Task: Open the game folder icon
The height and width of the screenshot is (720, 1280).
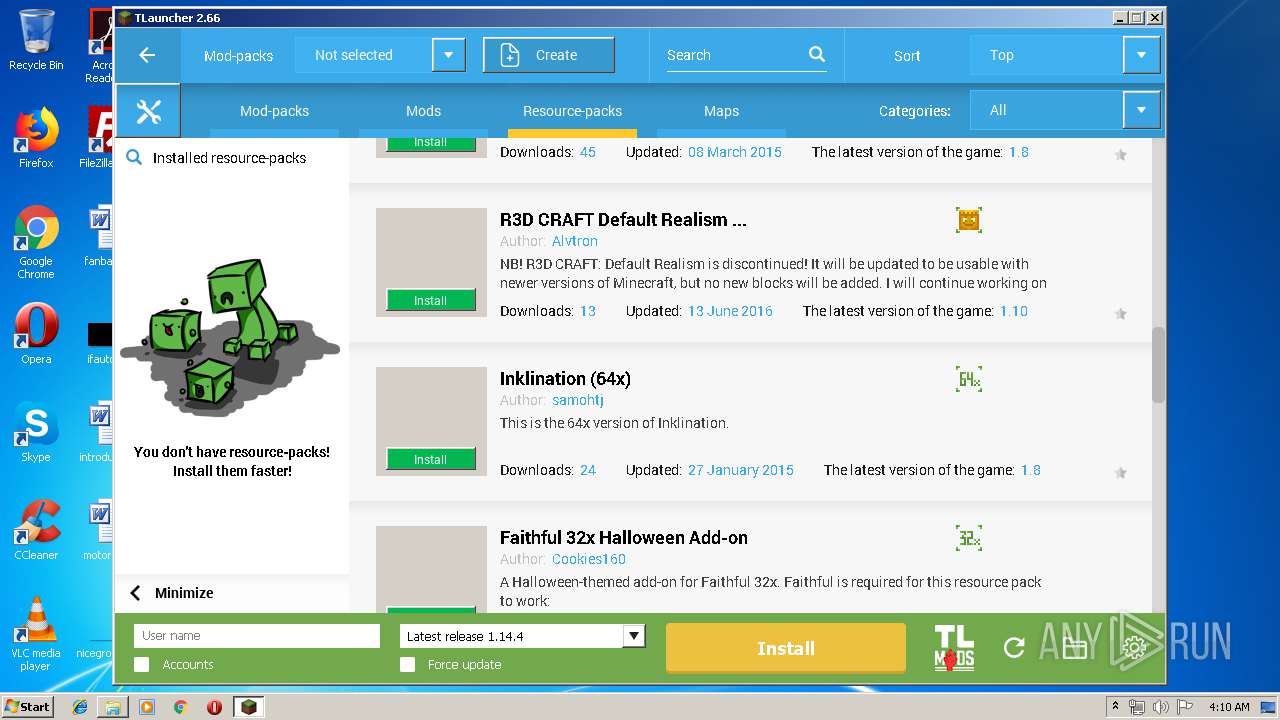Action: tap(1074, 648)
